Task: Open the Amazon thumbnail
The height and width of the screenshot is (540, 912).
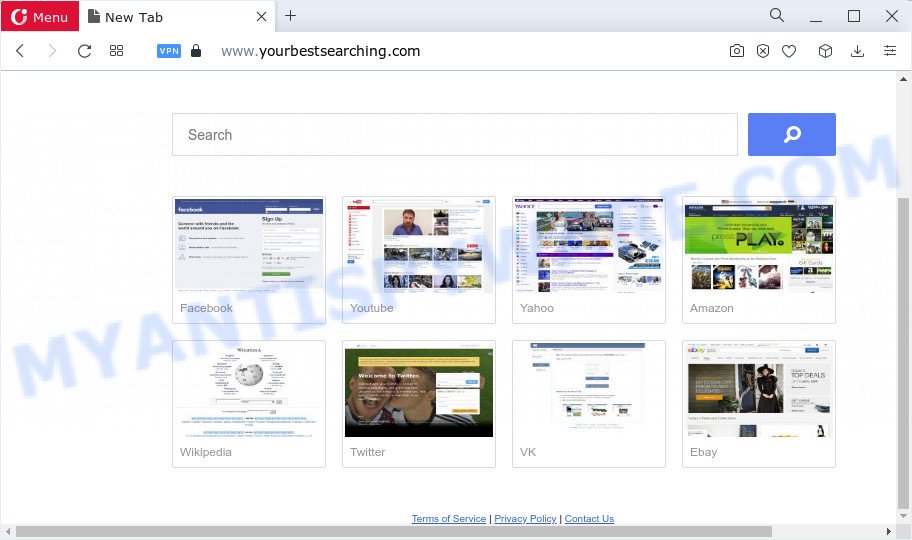Action: [758, 260]
